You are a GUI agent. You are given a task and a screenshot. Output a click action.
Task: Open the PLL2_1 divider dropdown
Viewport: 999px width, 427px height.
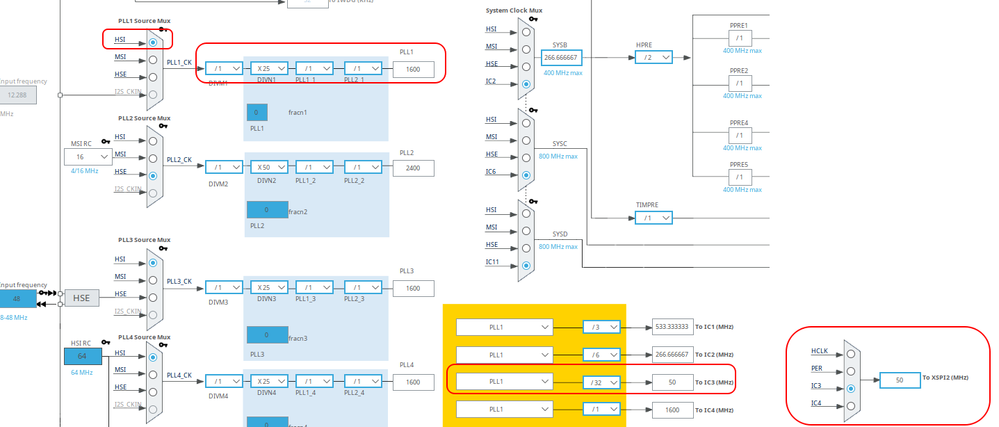363,68
